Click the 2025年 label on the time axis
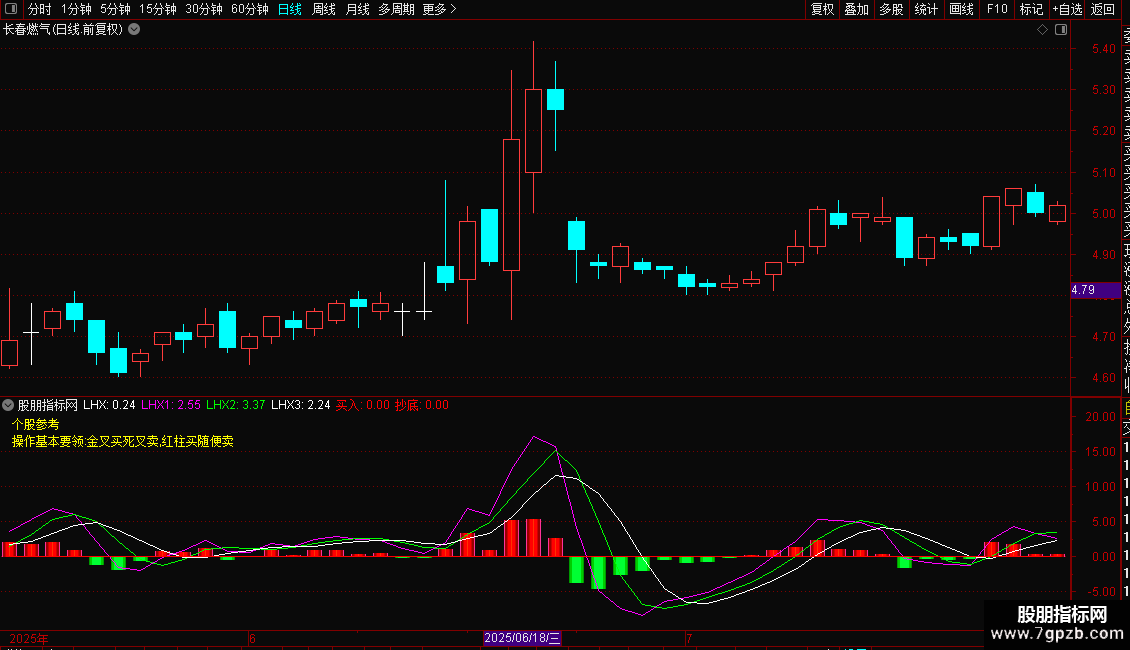1130x650 pixels. [29, 638]
